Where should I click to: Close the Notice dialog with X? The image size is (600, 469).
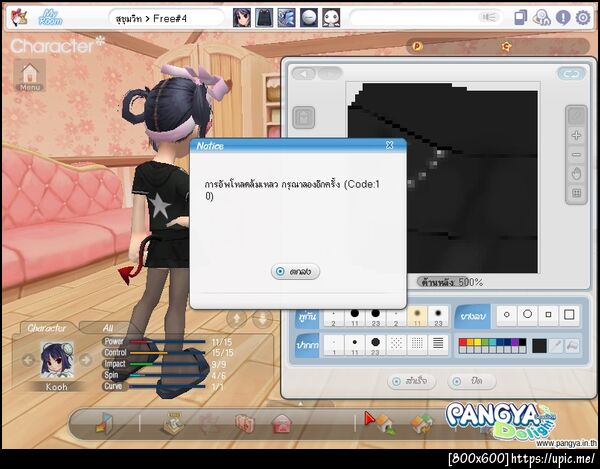coord(390,145)
